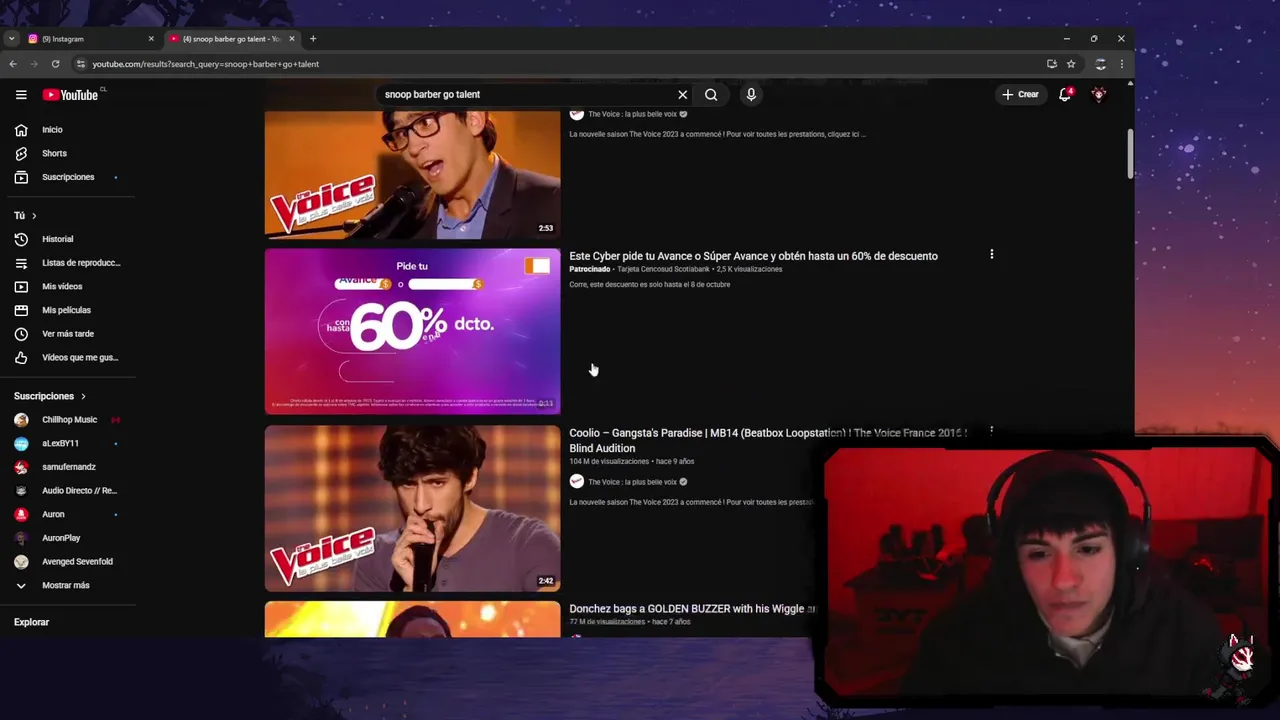Screen dimensions: 1280x720
Task: Open the Donchez bags a GOLDEN BUZZER title
Action: tap(692, 608)
